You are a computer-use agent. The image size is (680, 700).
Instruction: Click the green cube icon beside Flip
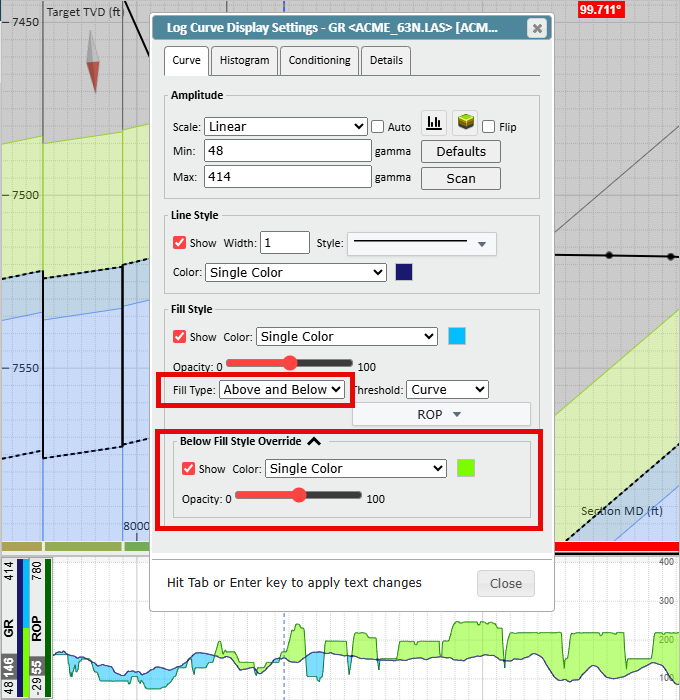465,122
